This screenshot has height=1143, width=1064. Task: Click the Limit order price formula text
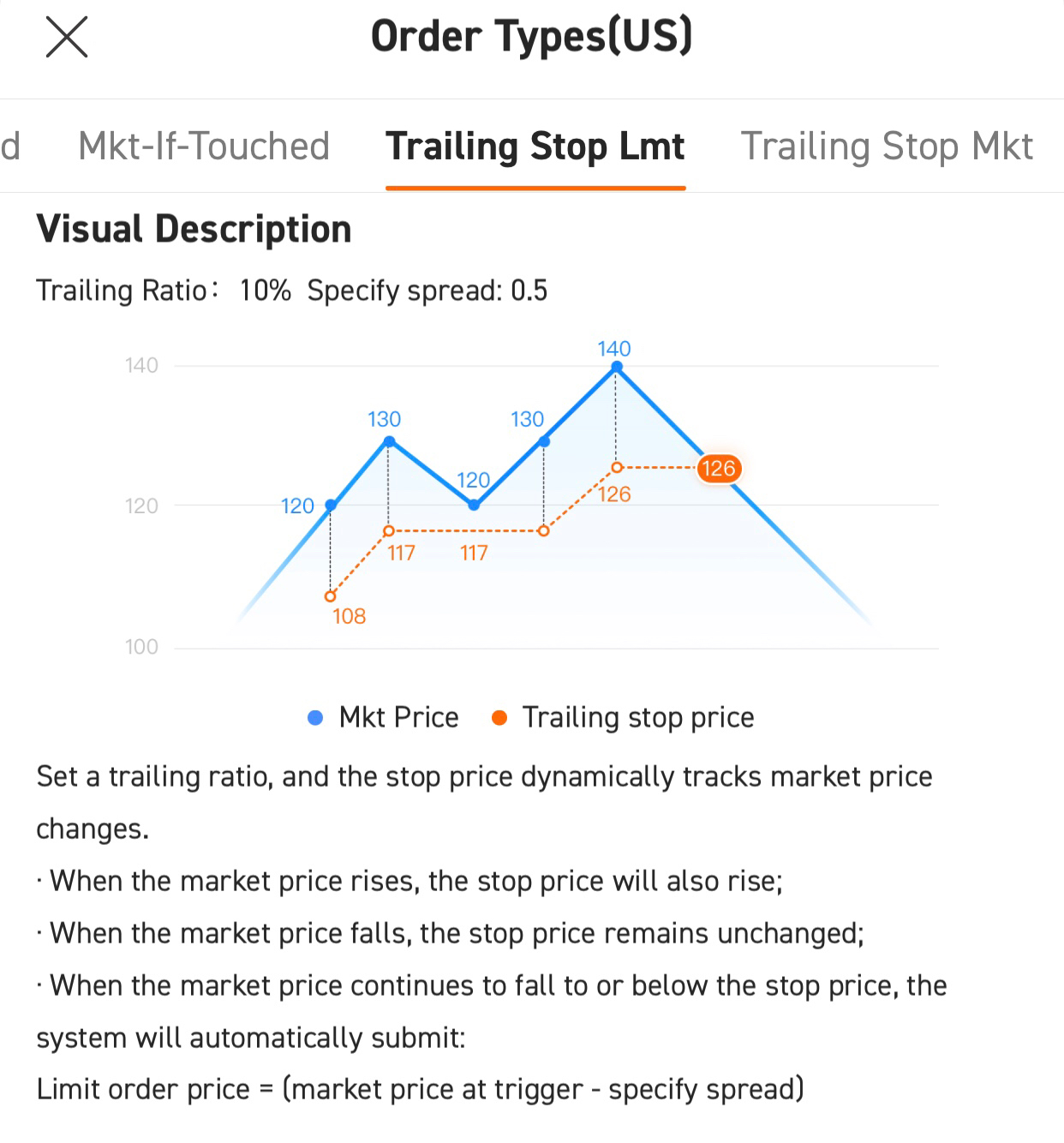[x=419, y=1088]
